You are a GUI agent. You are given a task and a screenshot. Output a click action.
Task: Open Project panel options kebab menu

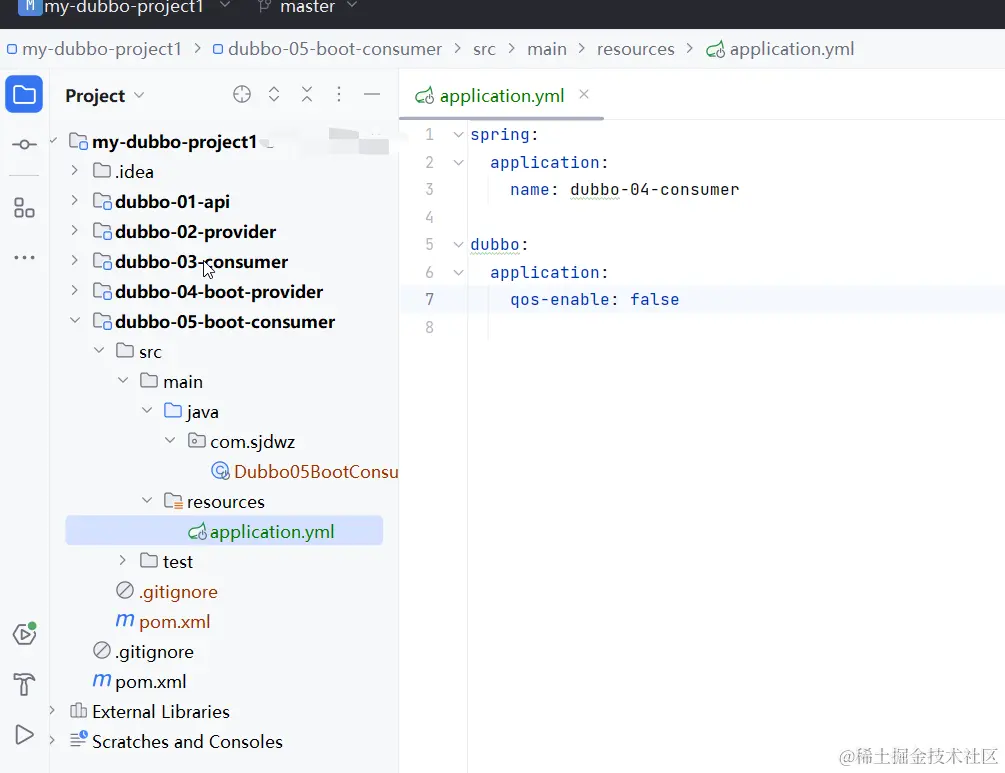339,94
